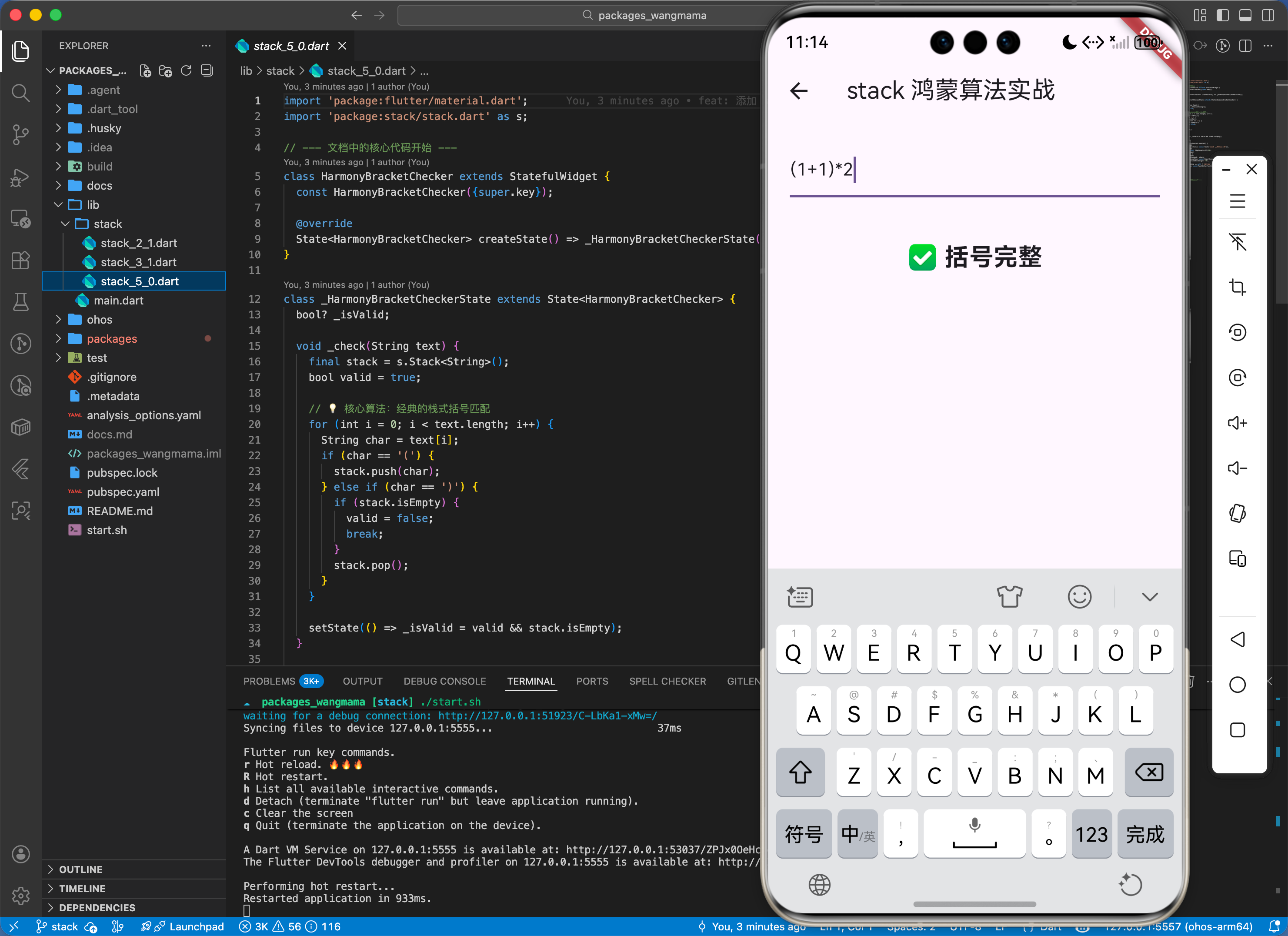The height and width of the screenshot is (936, 1288).
Task: Open the Source Control view in activity bar
Action: tap(20, 134)
